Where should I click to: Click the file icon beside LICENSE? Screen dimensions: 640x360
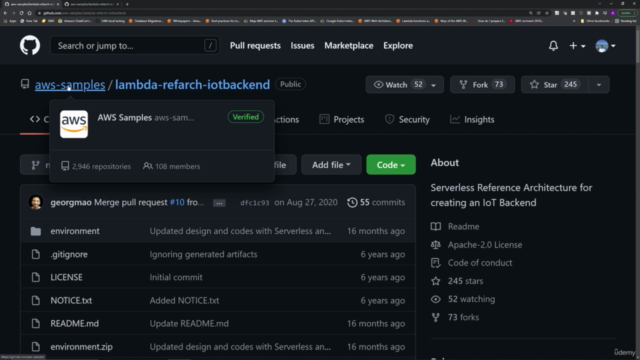(x=36, y=277)
